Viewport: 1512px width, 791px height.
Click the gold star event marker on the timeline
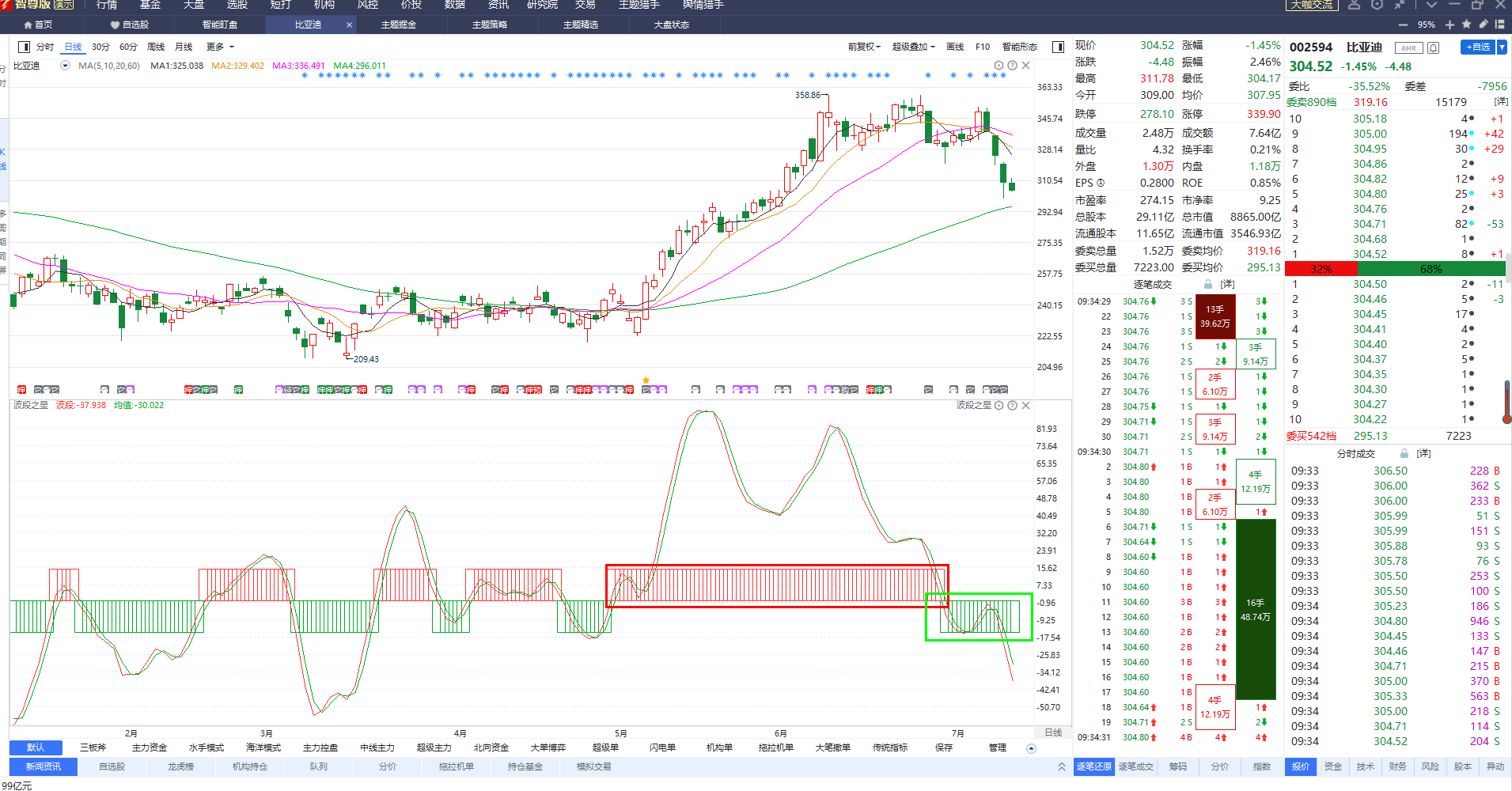coord(646,380)
